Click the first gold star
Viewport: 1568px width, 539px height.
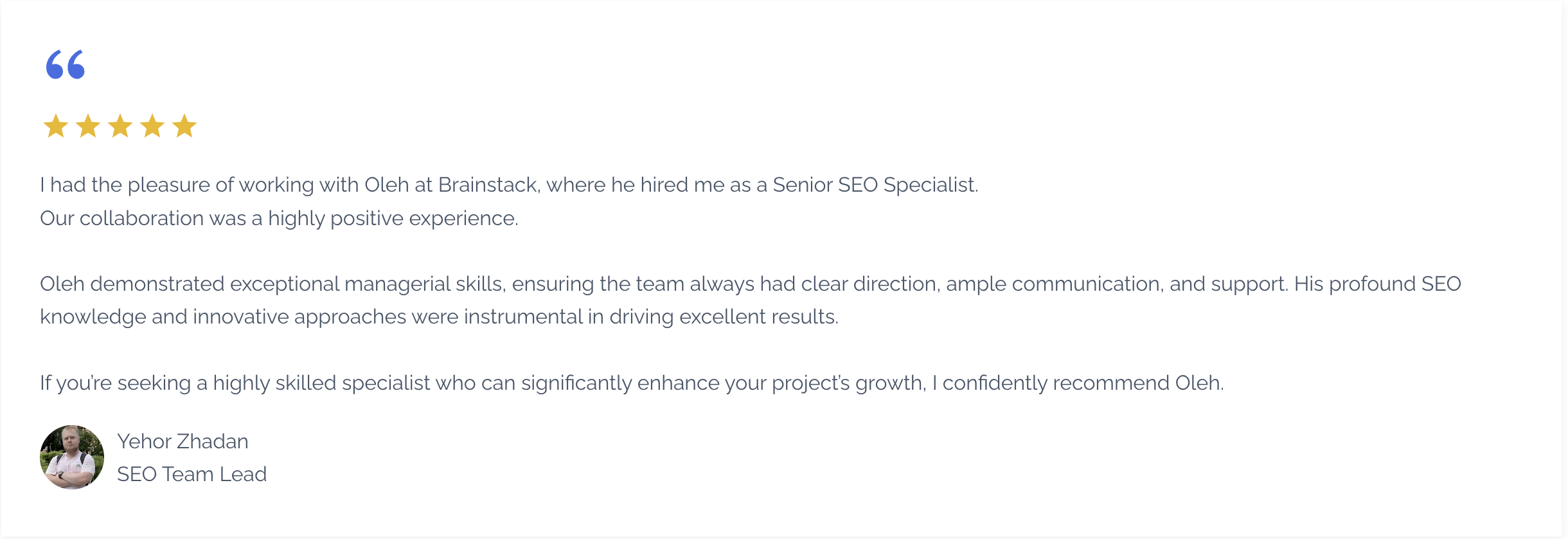pyautogui.click(x=56, y=125)
